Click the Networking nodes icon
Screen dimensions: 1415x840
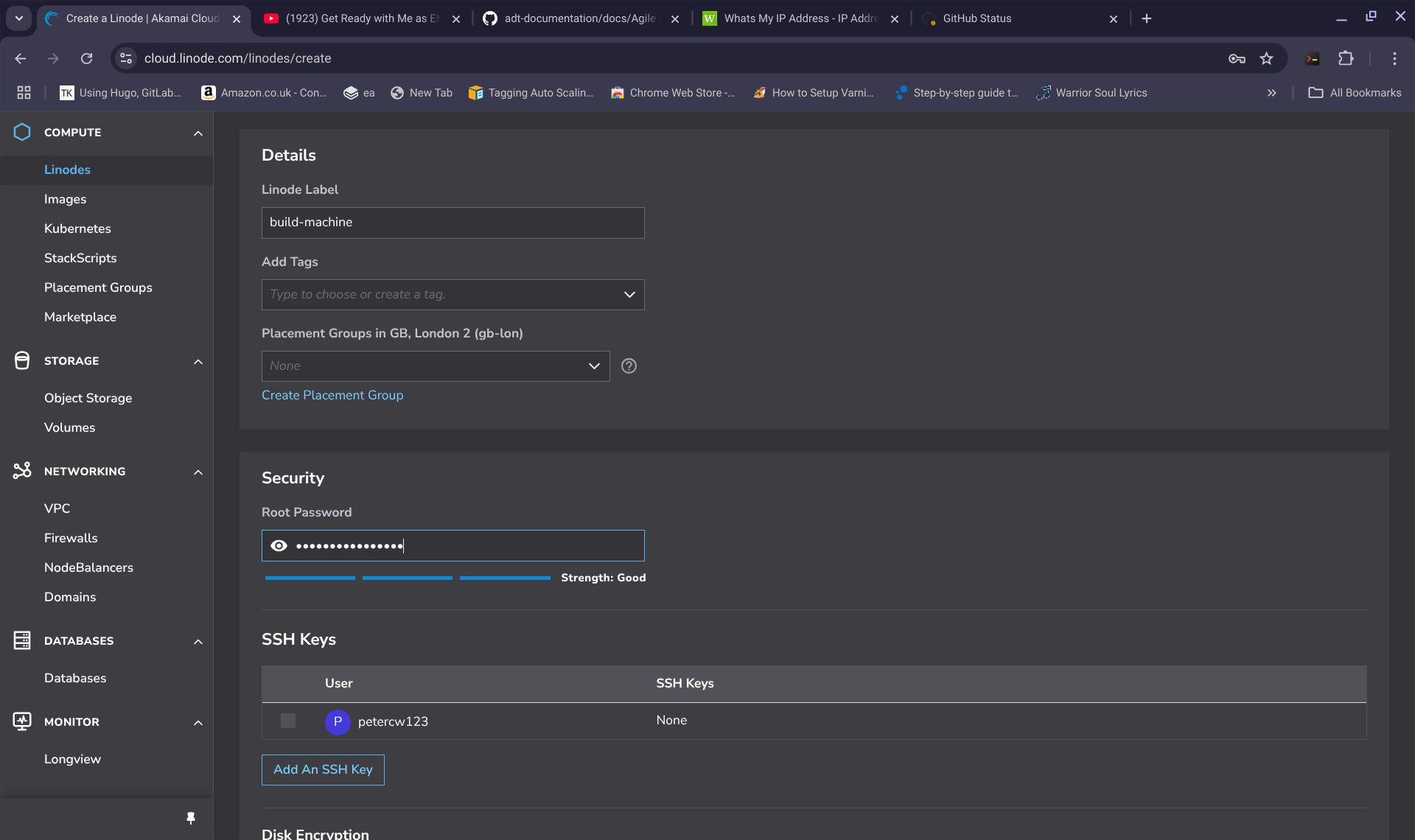coord(22,471)
